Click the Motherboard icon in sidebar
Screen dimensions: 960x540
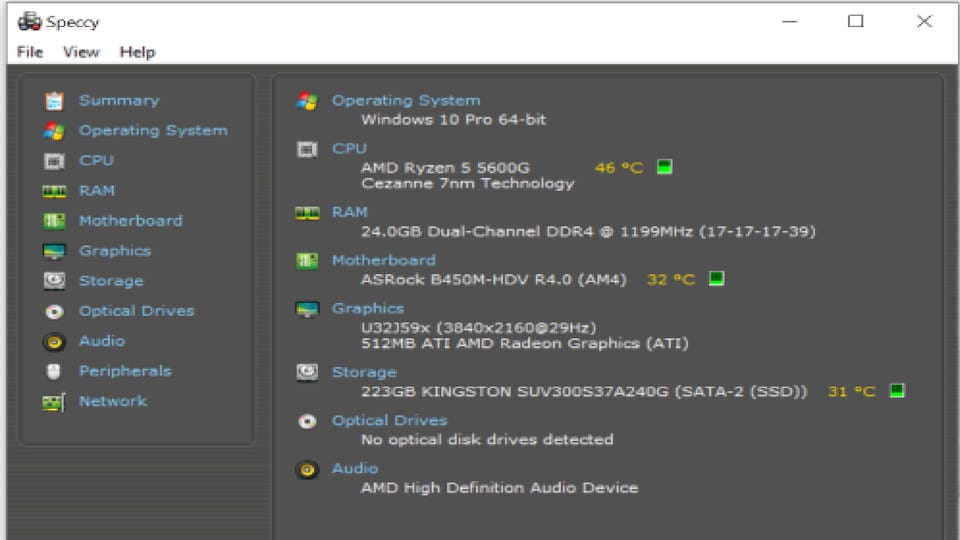[54, 220]
